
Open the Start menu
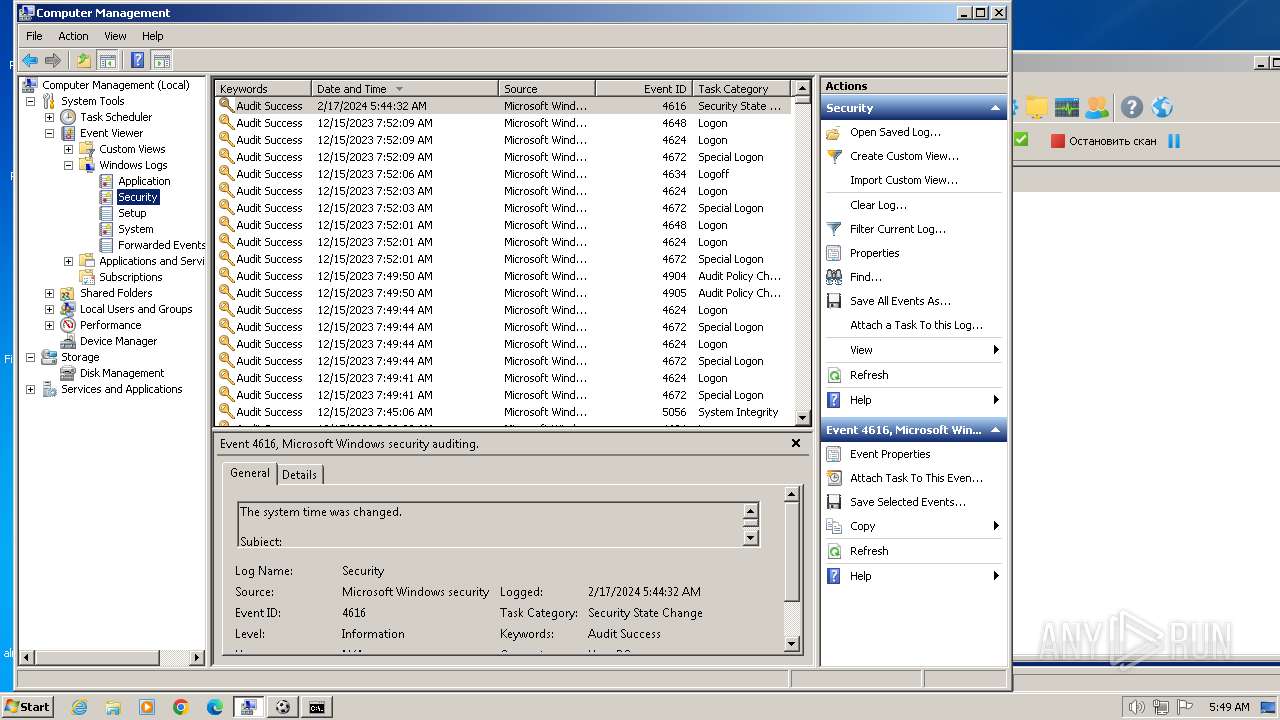[x=27, y=707]
